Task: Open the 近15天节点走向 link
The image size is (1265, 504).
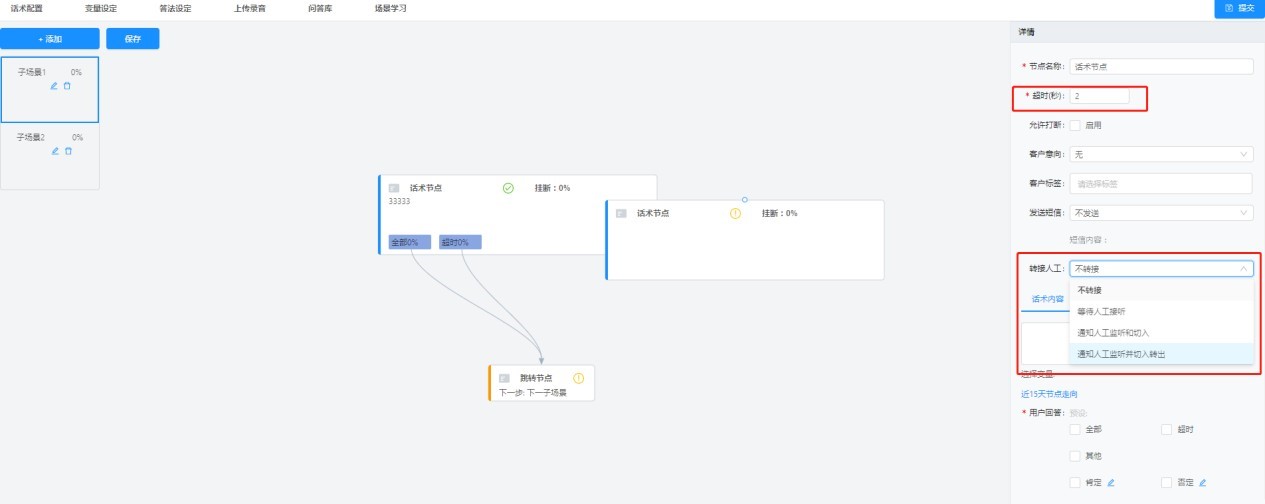Action: [x=1049, y=394]
